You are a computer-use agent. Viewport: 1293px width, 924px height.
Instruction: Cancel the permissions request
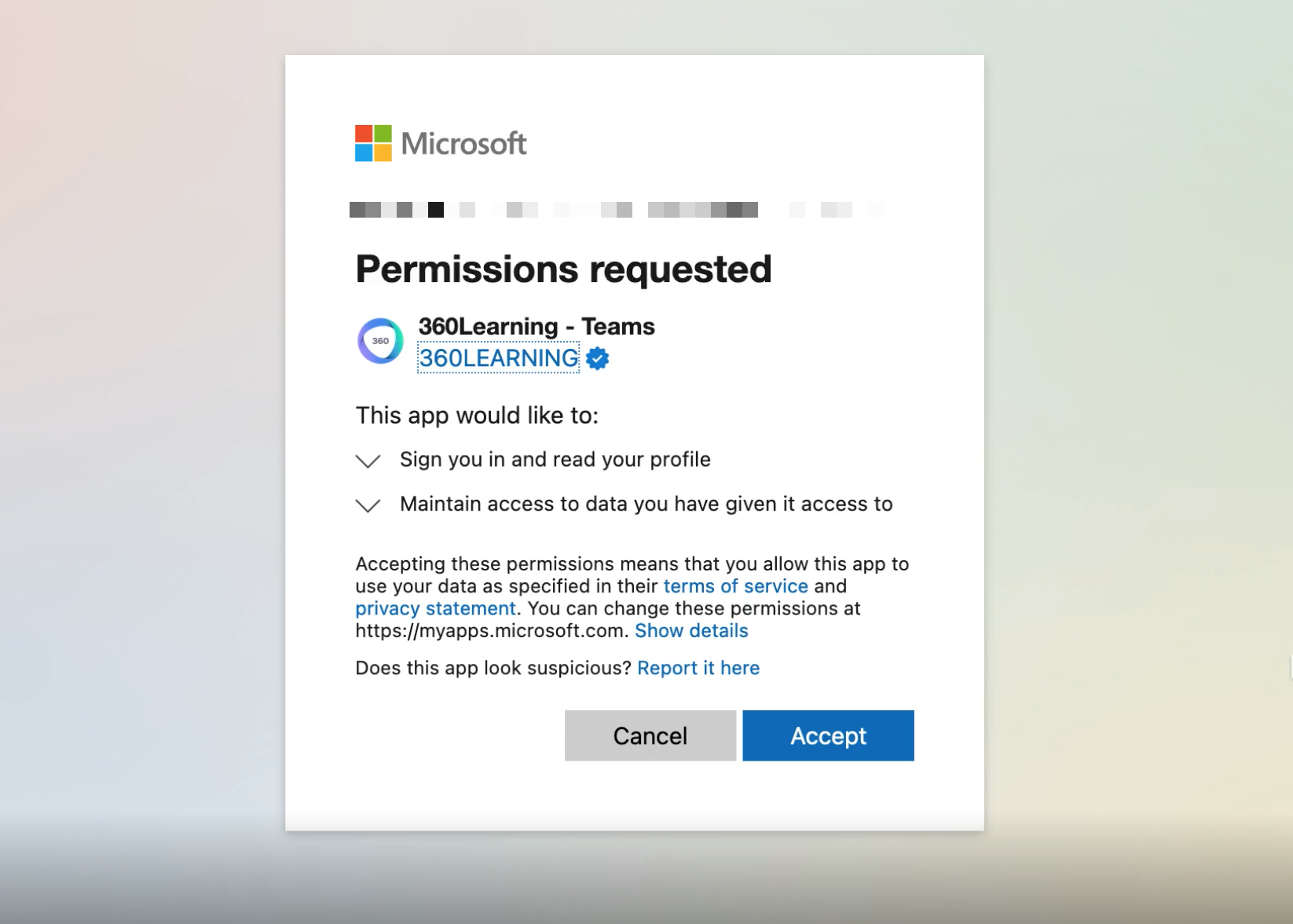(x=650, y=735)
